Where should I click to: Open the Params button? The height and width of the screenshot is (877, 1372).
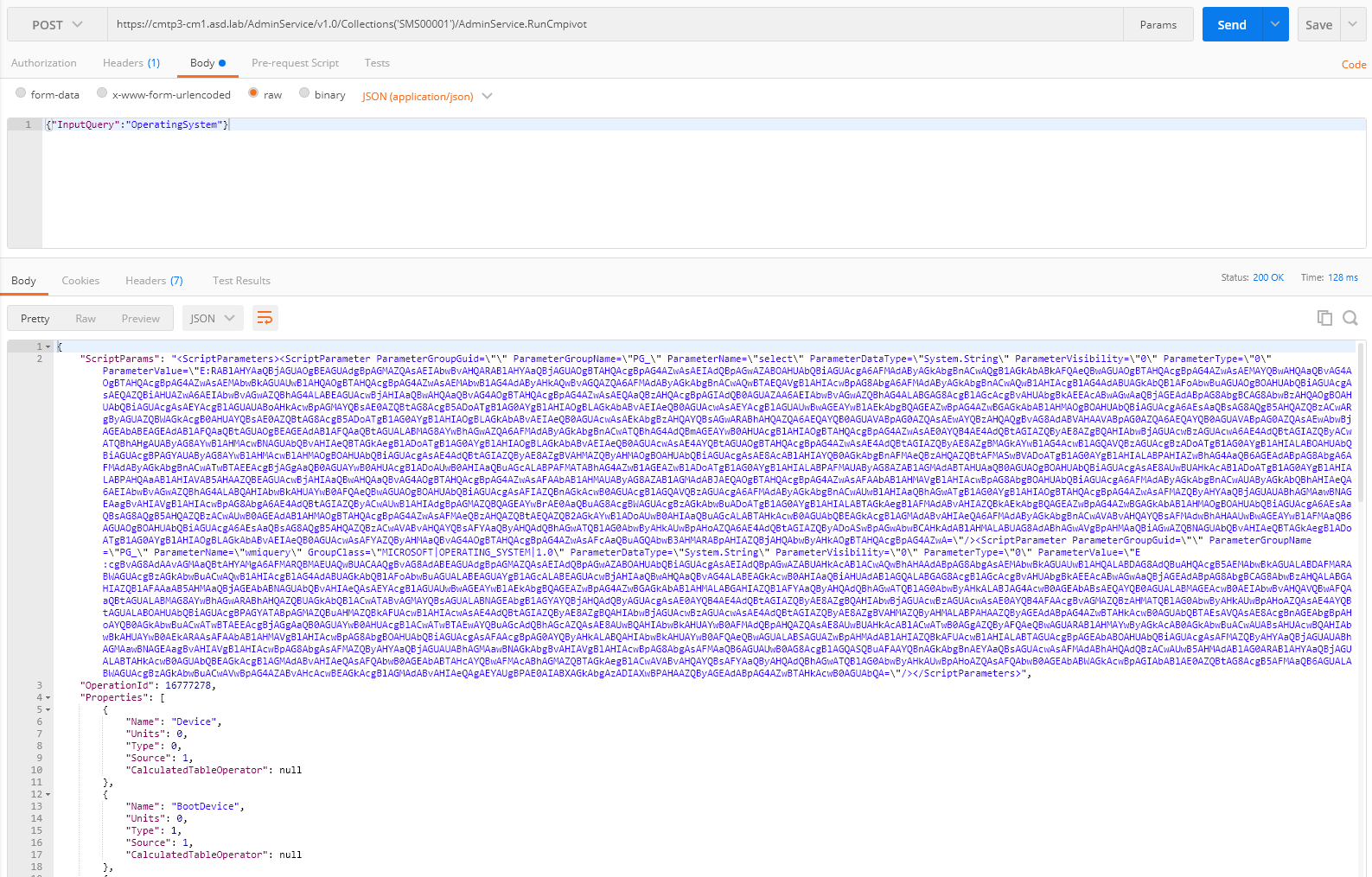coord(1158,25)
